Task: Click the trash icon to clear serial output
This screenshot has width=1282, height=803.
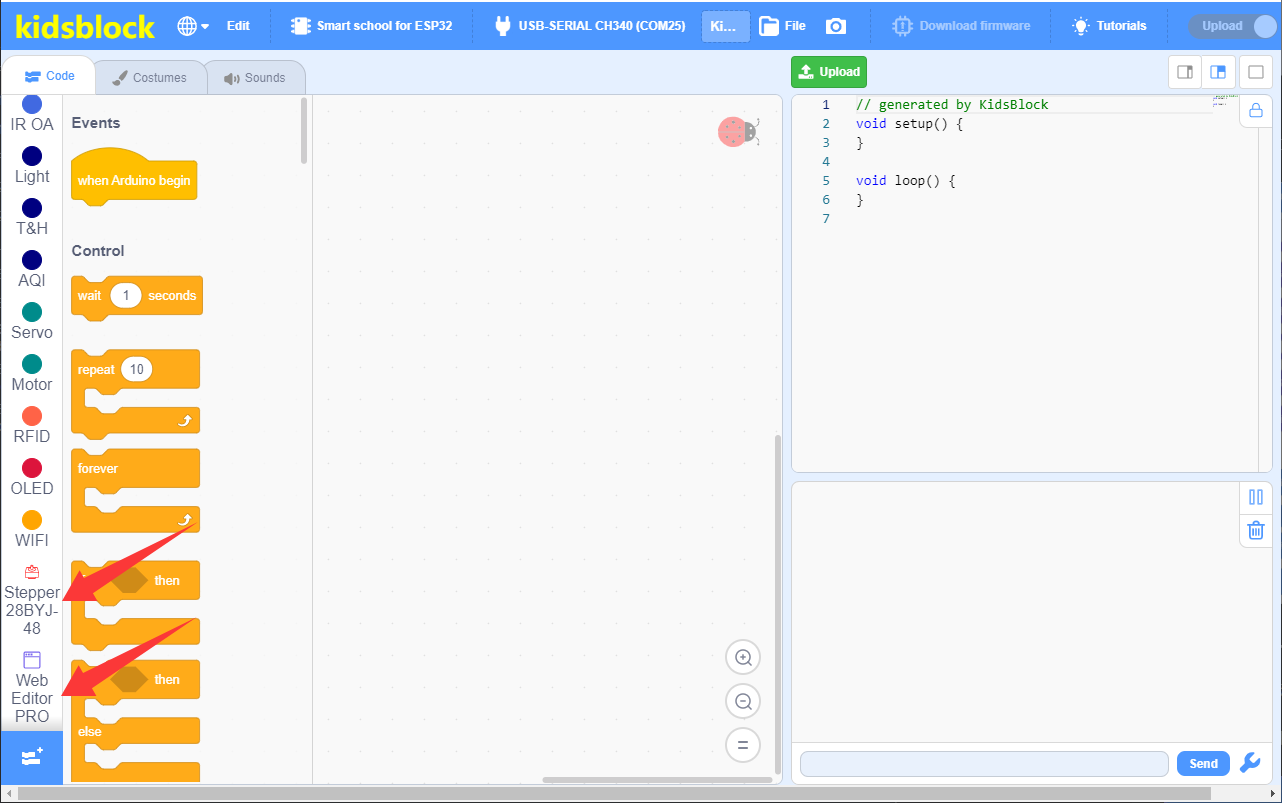Action: pyautogui.click(x=1256, y=530)
